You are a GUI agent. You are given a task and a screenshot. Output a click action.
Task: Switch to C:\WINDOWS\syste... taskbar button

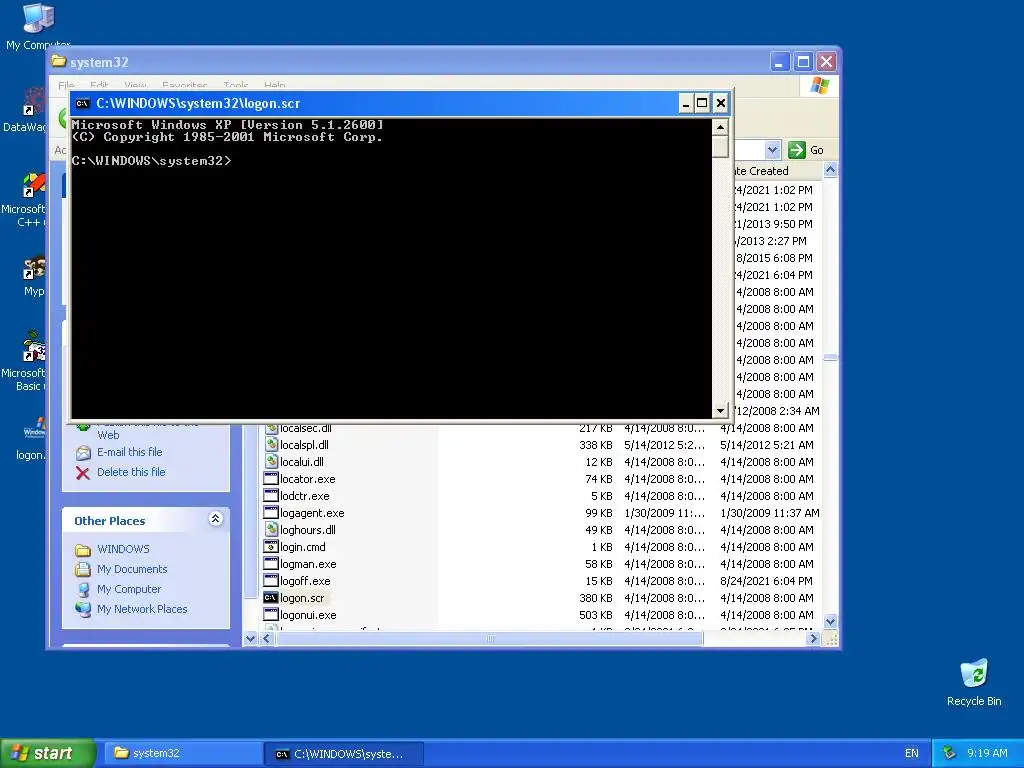[344, 753]
